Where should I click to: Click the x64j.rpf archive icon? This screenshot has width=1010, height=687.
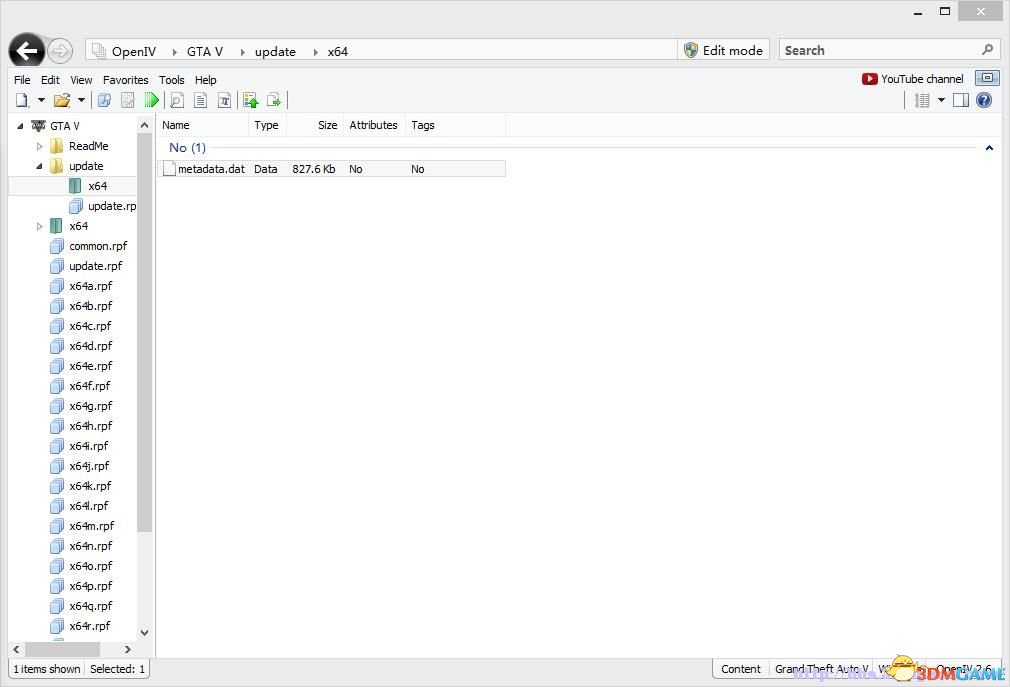click(57, 466)
